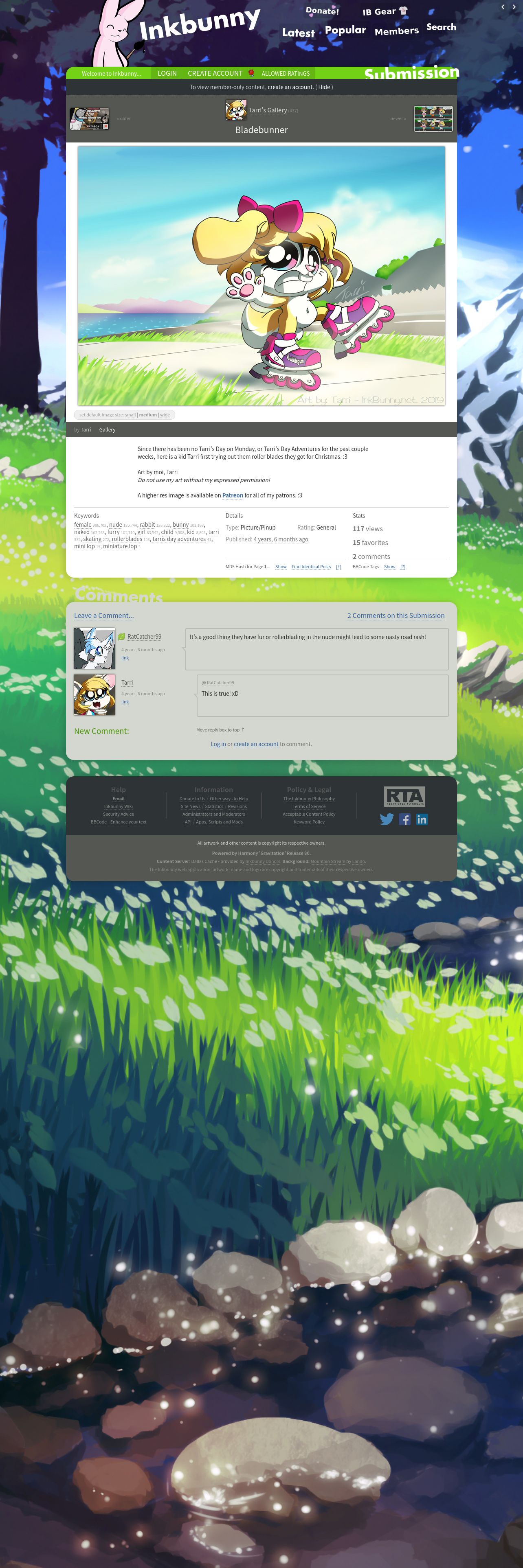Click the [?] help beside Find Identical Posts
The height and width of the screenshot is (1568, 523).
pos(338,567)
